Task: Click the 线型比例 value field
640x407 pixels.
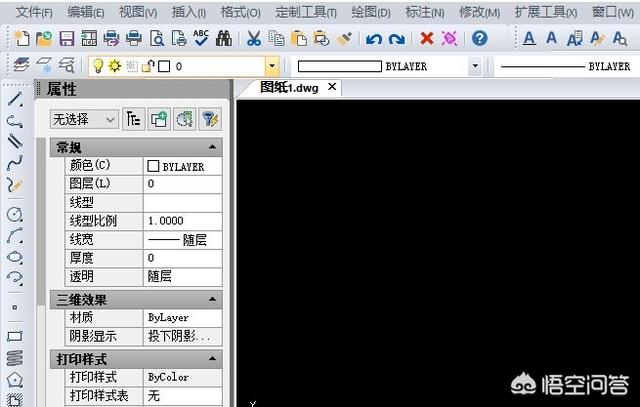Action: tap(182, 220)
